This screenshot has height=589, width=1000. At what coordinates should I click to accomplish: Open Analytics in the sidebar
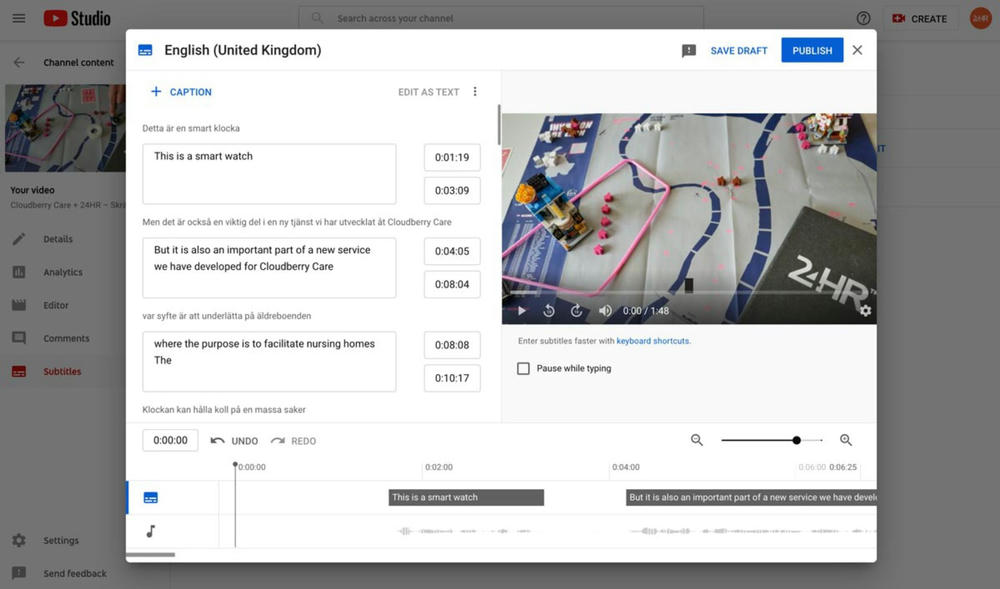pyautogui.click(x=62, y=272)
